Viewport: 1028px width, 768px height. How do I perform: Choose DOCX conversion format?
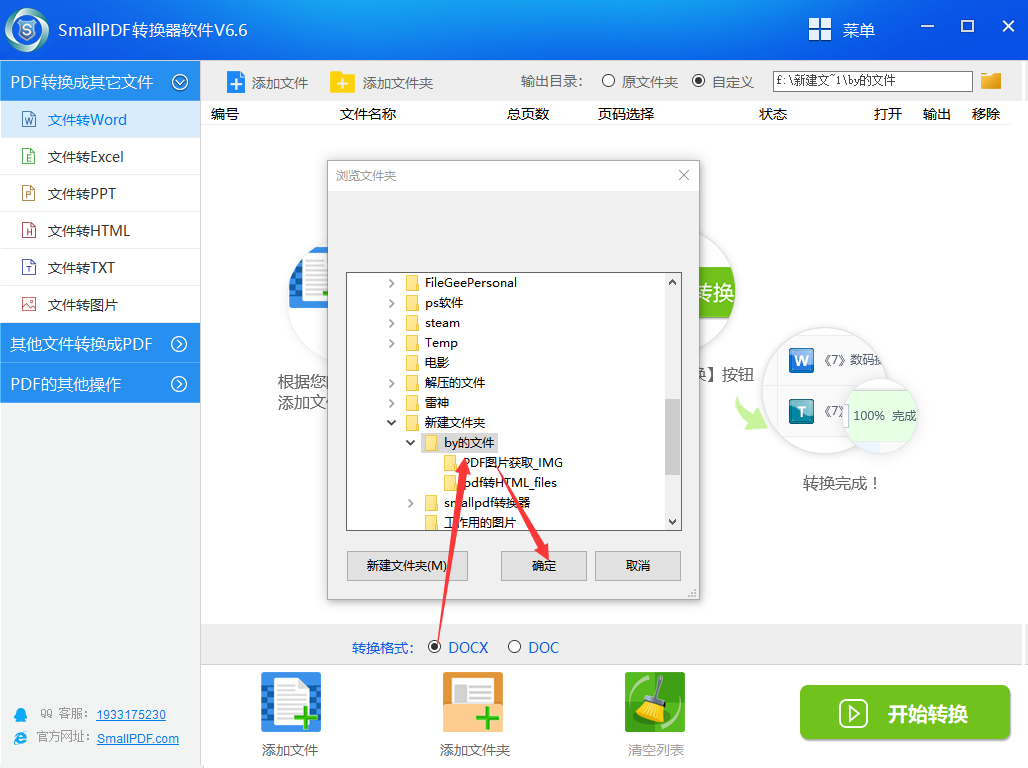(434, 647)
